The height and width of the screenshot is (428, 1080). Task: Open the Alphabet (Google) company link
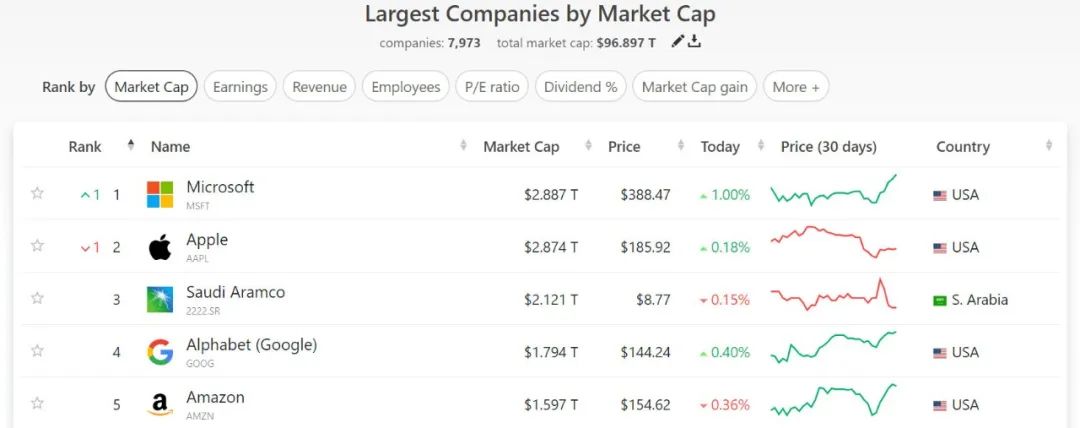click(x=251, y=345)
